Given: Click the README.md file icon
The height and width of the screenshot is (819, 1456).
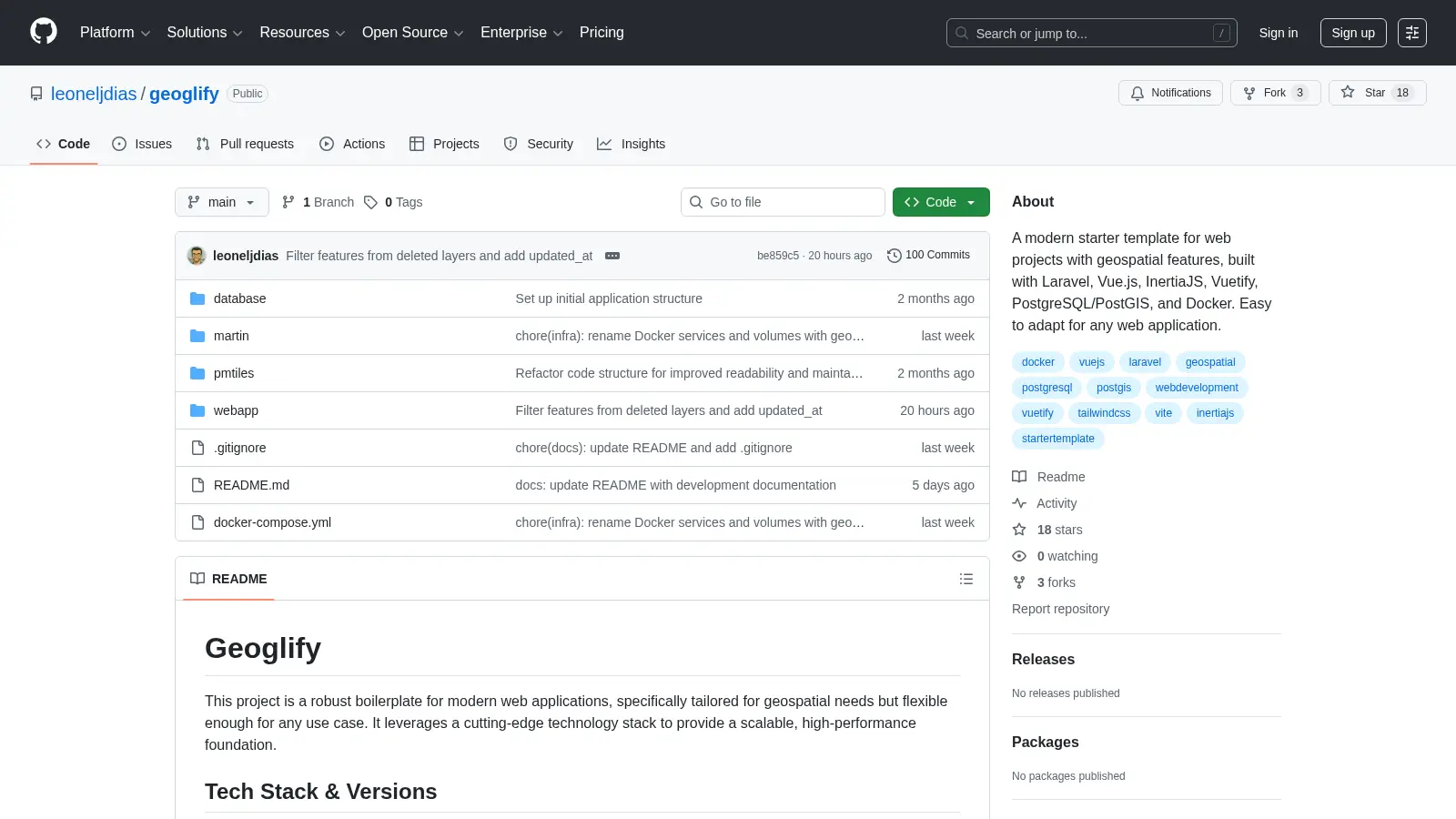Looking at the screenshot, I should (x=197, y=485).
